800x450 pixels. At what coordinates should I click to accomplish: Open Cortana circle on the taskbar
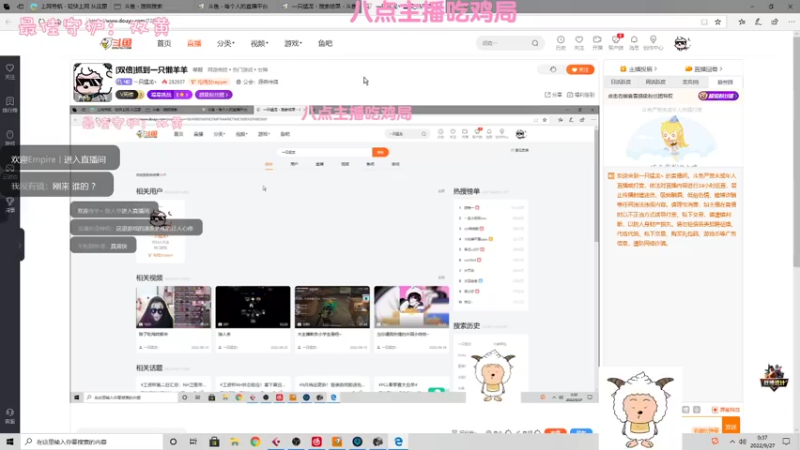[173, 441]
